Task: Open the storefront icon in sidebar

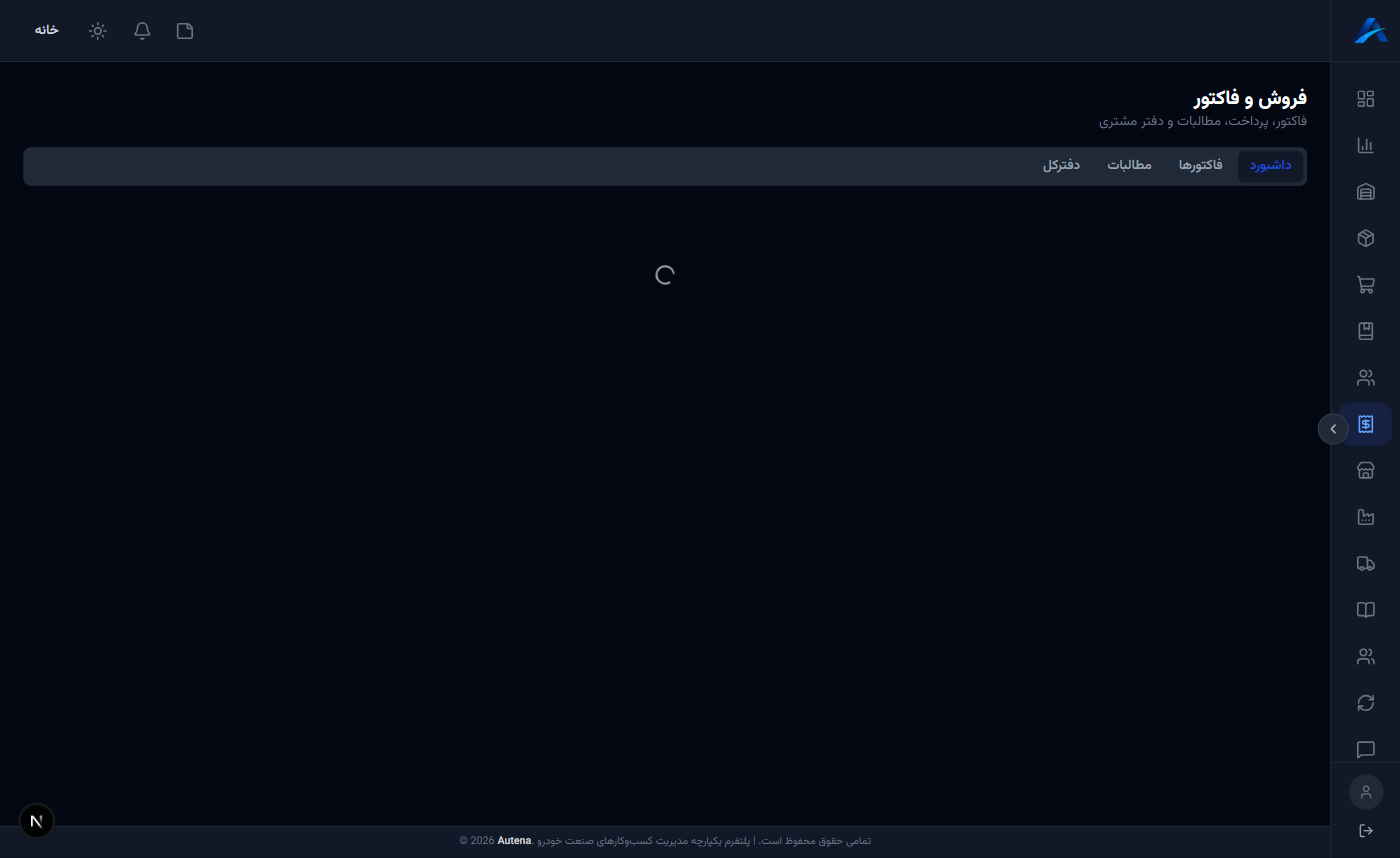Action: coord(1365,471)
